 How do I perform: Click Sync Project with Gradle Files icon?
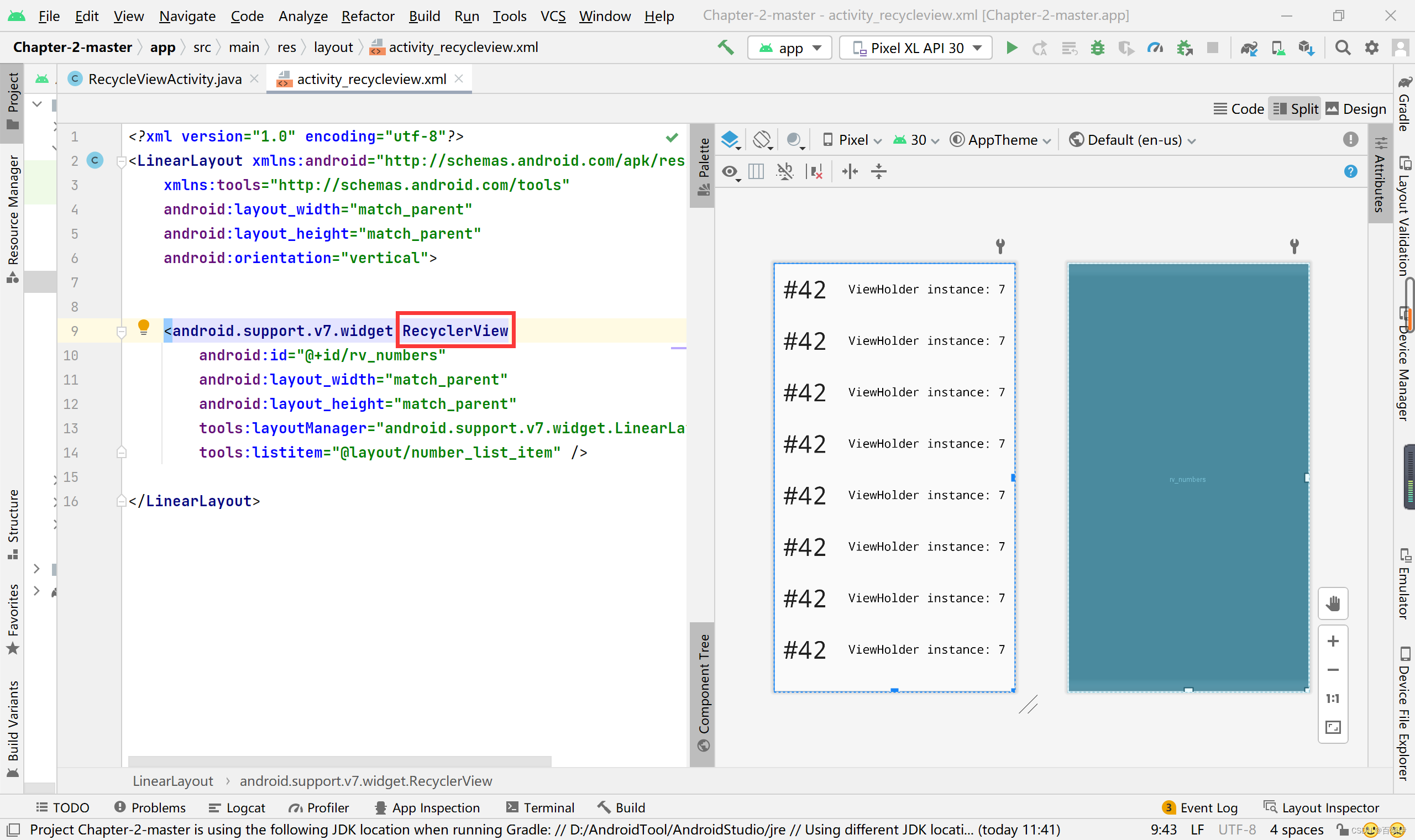point(1249,48)
